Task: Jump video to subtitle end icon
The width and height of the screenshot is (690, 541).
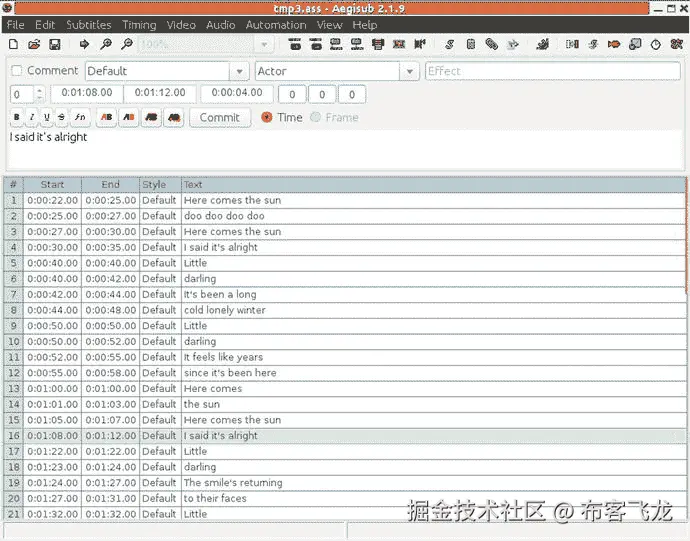Action: click(x=316, y=44)
